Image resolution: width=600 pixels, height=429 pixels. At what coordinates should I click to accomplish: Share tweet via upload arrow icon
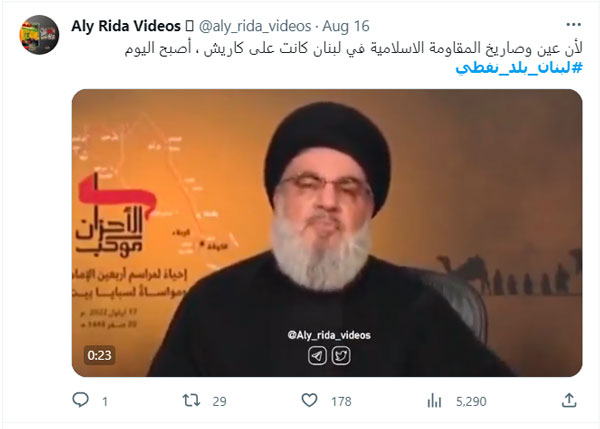pos(569,400)
